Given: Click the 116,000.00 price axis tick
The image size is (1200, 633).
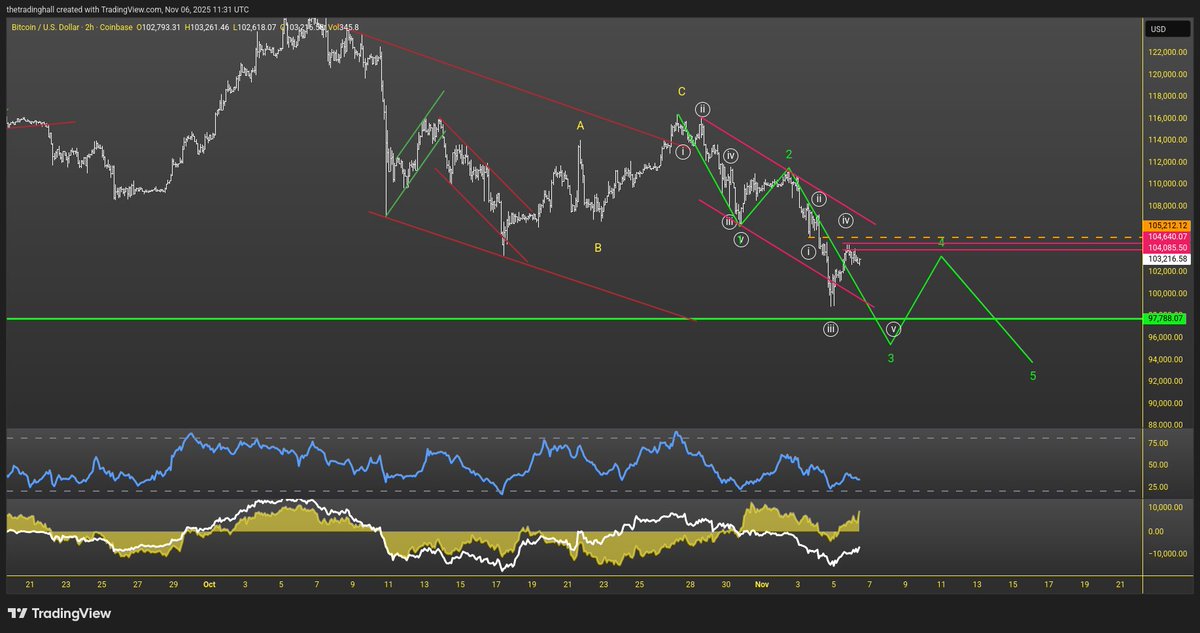Looking at the screenshot, I should click(1167, 118).
